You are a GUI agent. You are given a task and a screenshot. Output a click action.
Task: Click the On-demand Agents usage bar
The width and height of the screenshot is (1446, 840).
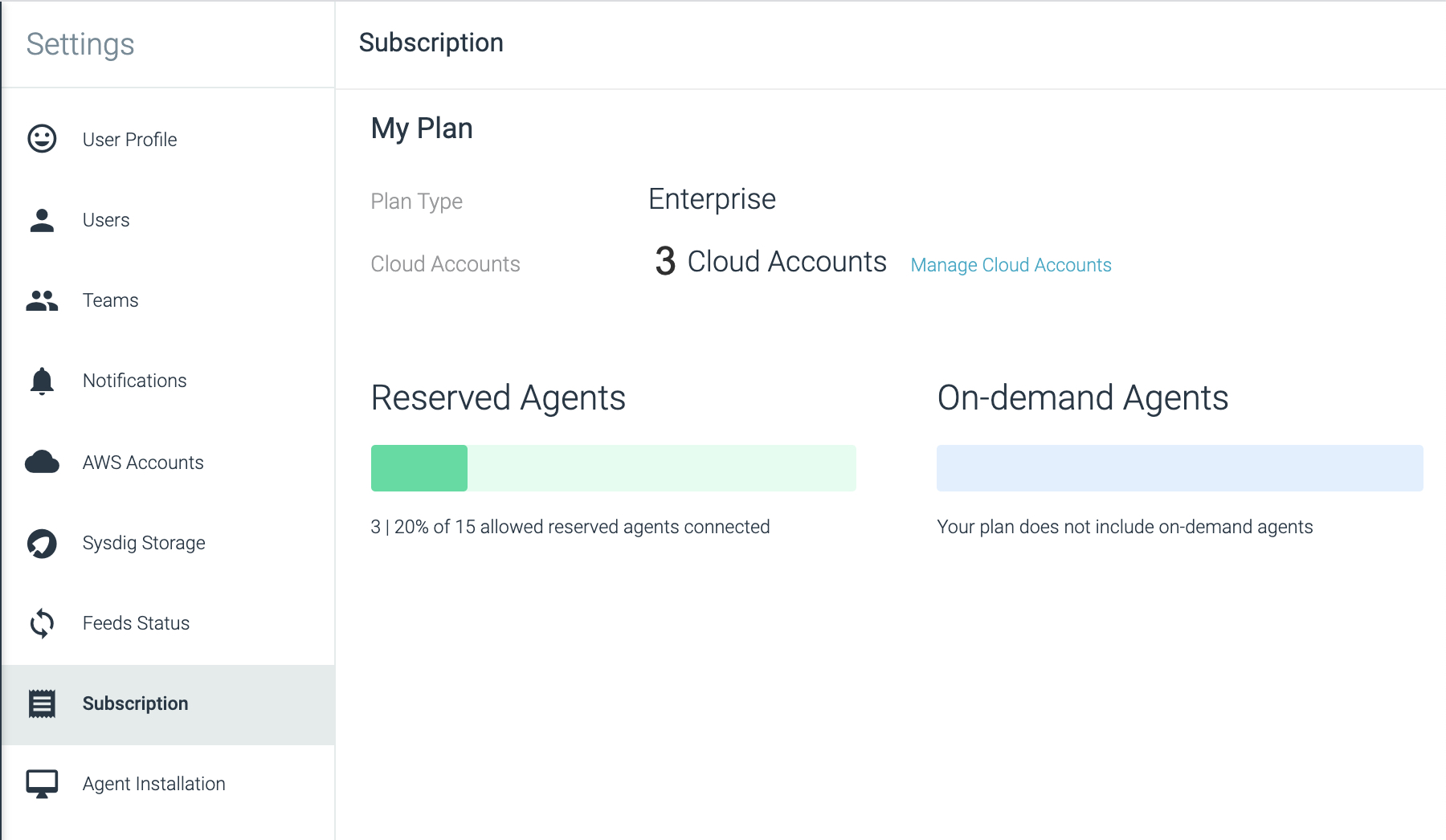[x=1179, y=468]
